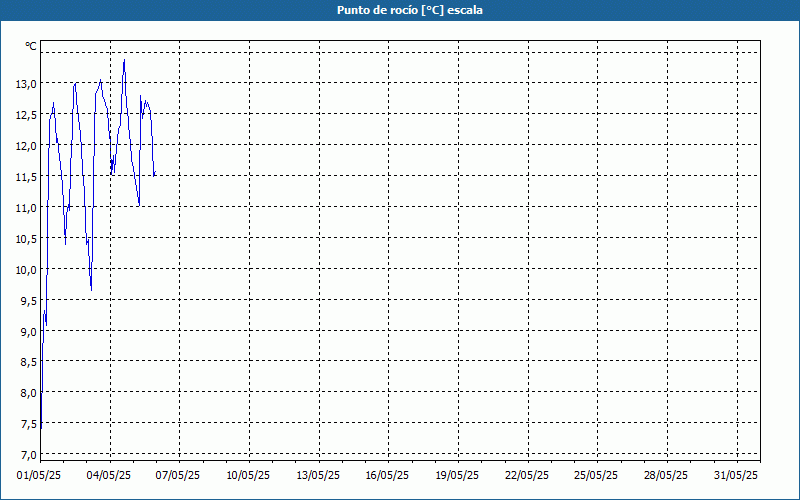The height and width of the screenshot is (500, 800).
Task: Click the highest peak of the blue dew point line
Action: point(124,60)
